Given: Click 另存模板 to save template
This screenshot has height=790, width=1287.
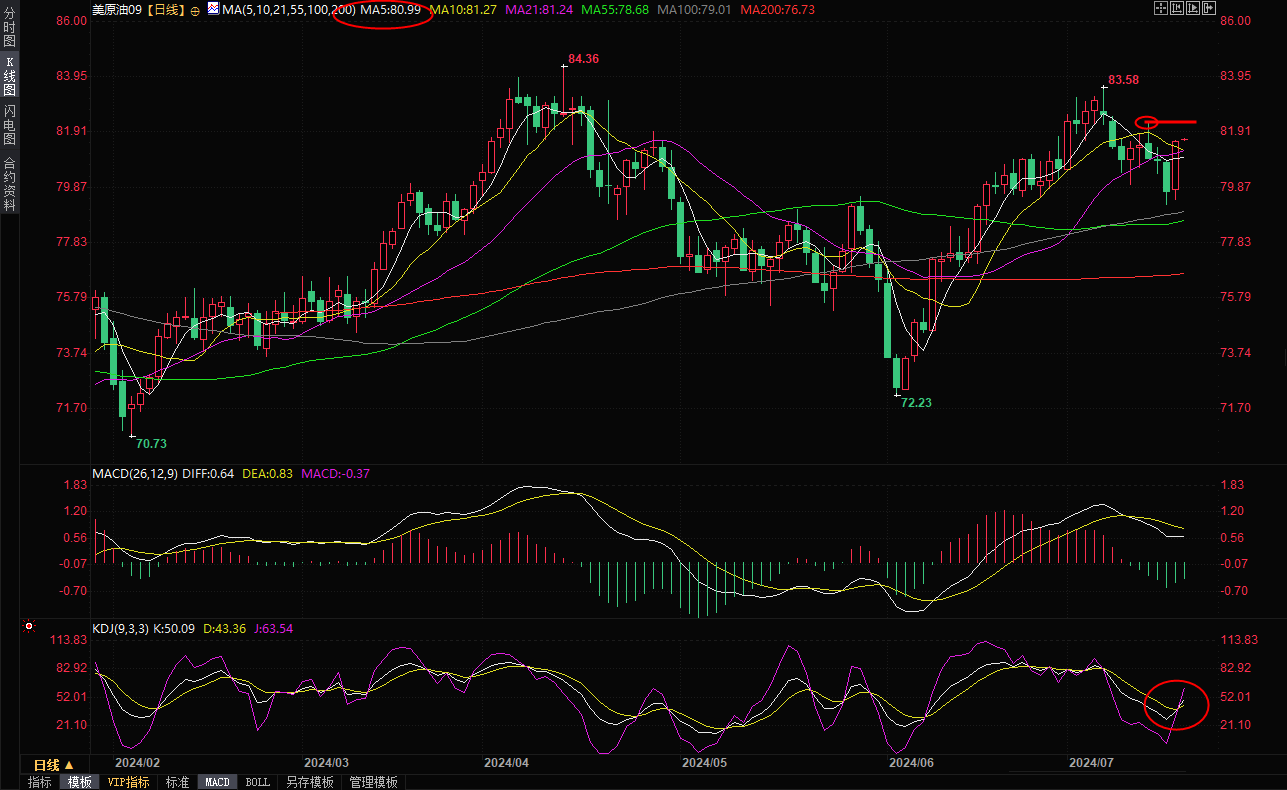Looking at the screenshot, I should [x=309, y=782].
